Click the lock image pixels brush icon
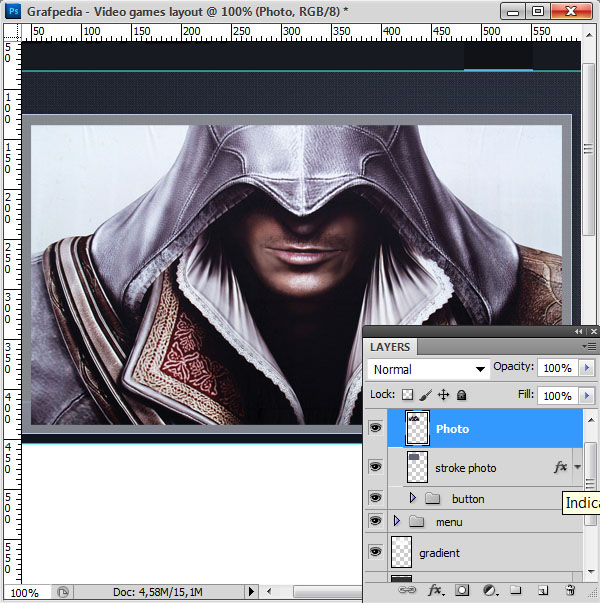The image size is (600, 603). click(x=425, y=395)
